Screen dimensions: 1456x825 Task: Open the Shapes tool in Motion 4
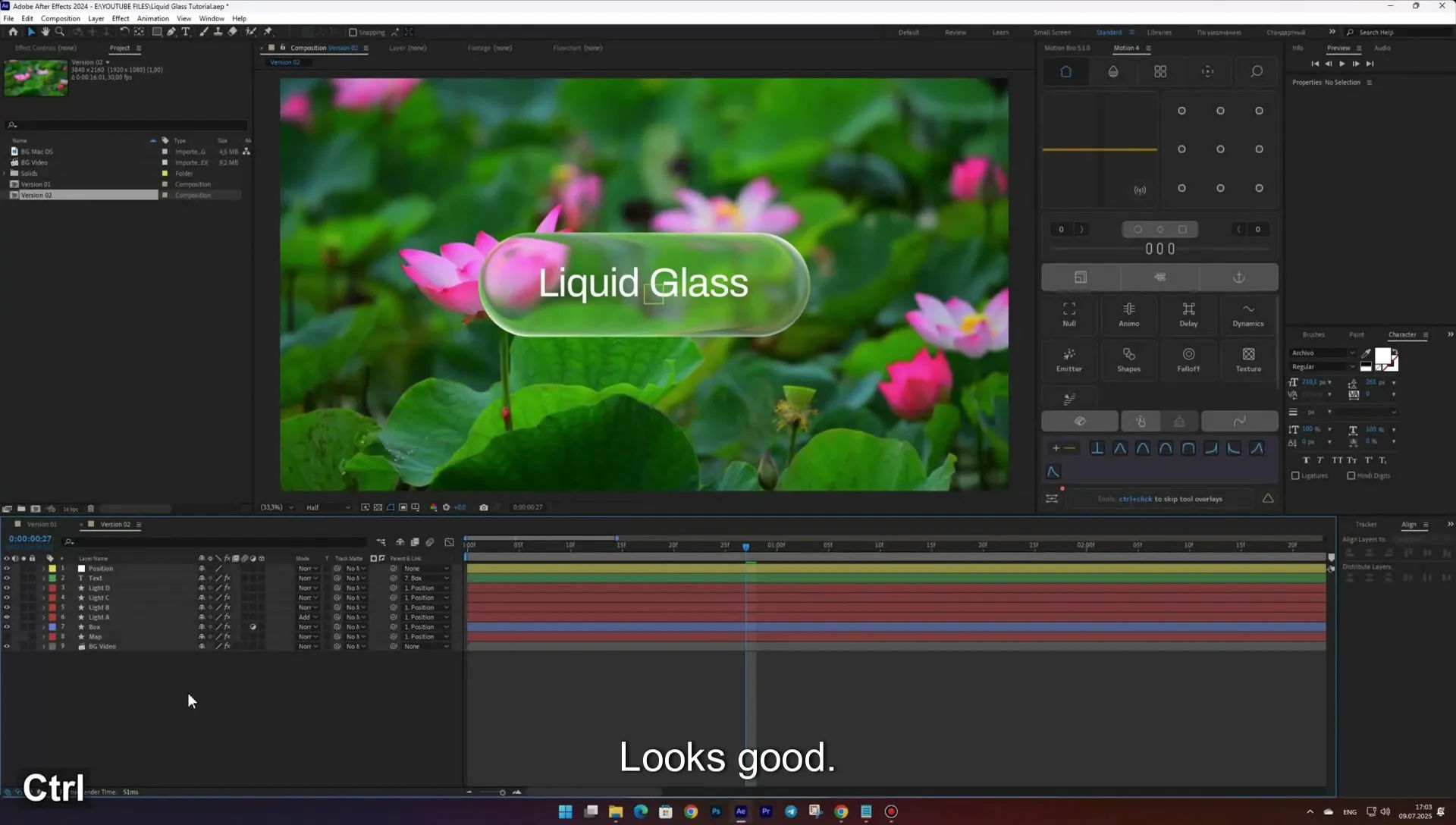[1129, 360]
